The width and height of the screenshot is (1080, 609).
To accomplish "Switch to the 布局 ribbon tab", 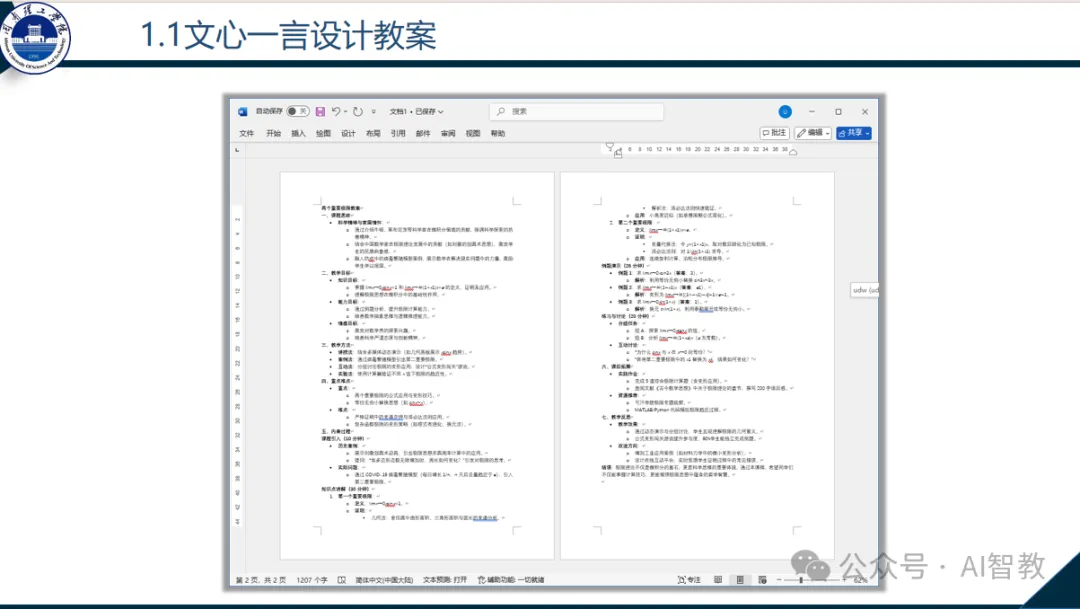I will coord(373,134).
